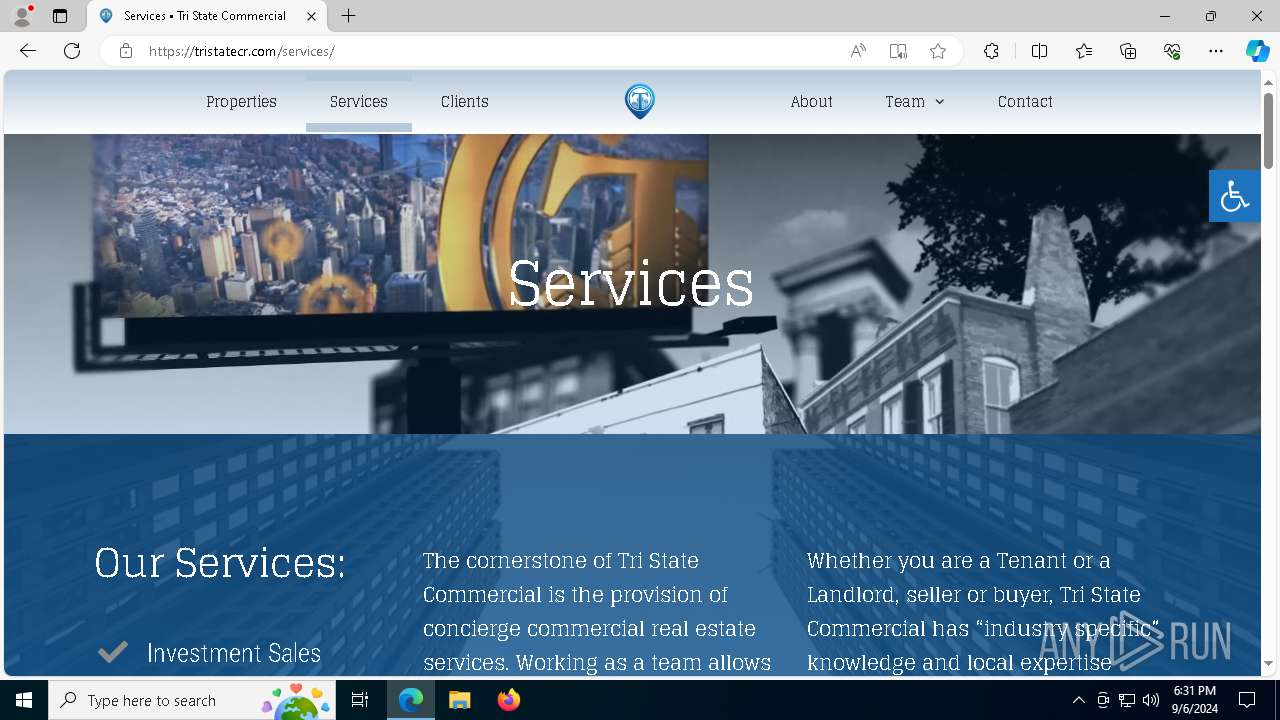Open the tab actions menu icon
Image resolution: width=1280 pixels, height=720 pixels.
(x=60, y=16)
